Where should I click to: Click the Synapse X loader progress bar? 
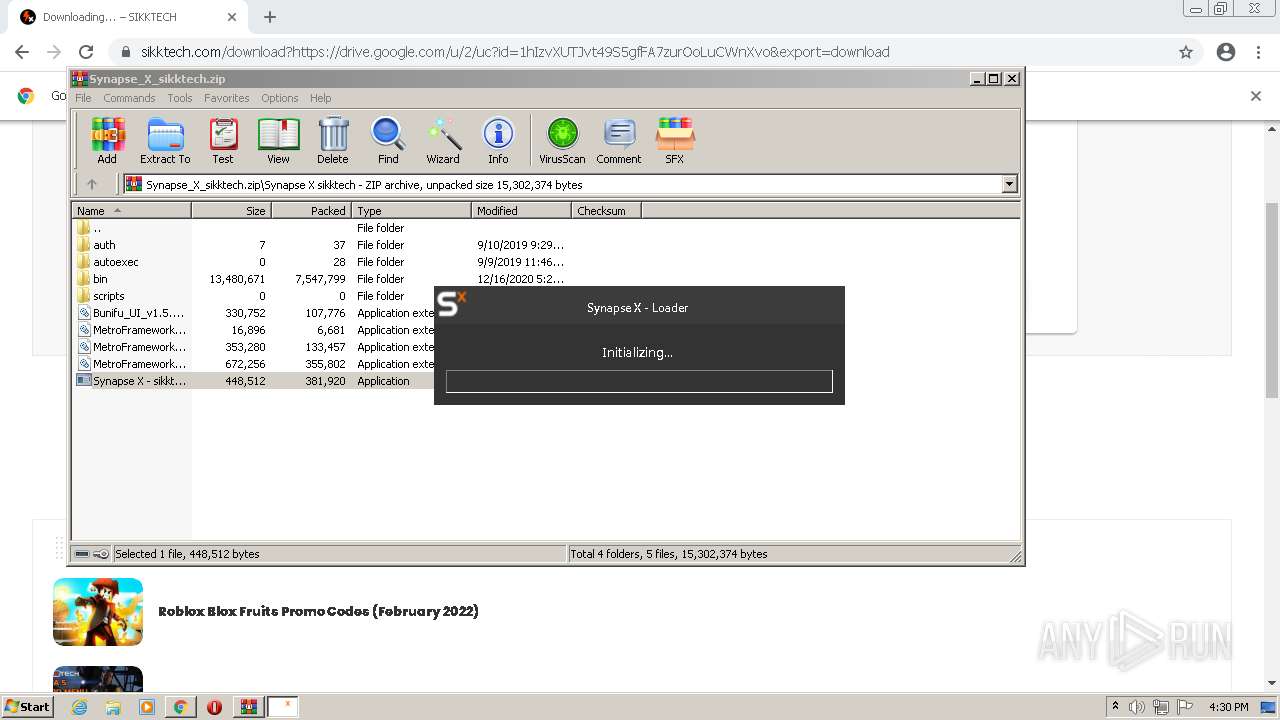point(639,381)
